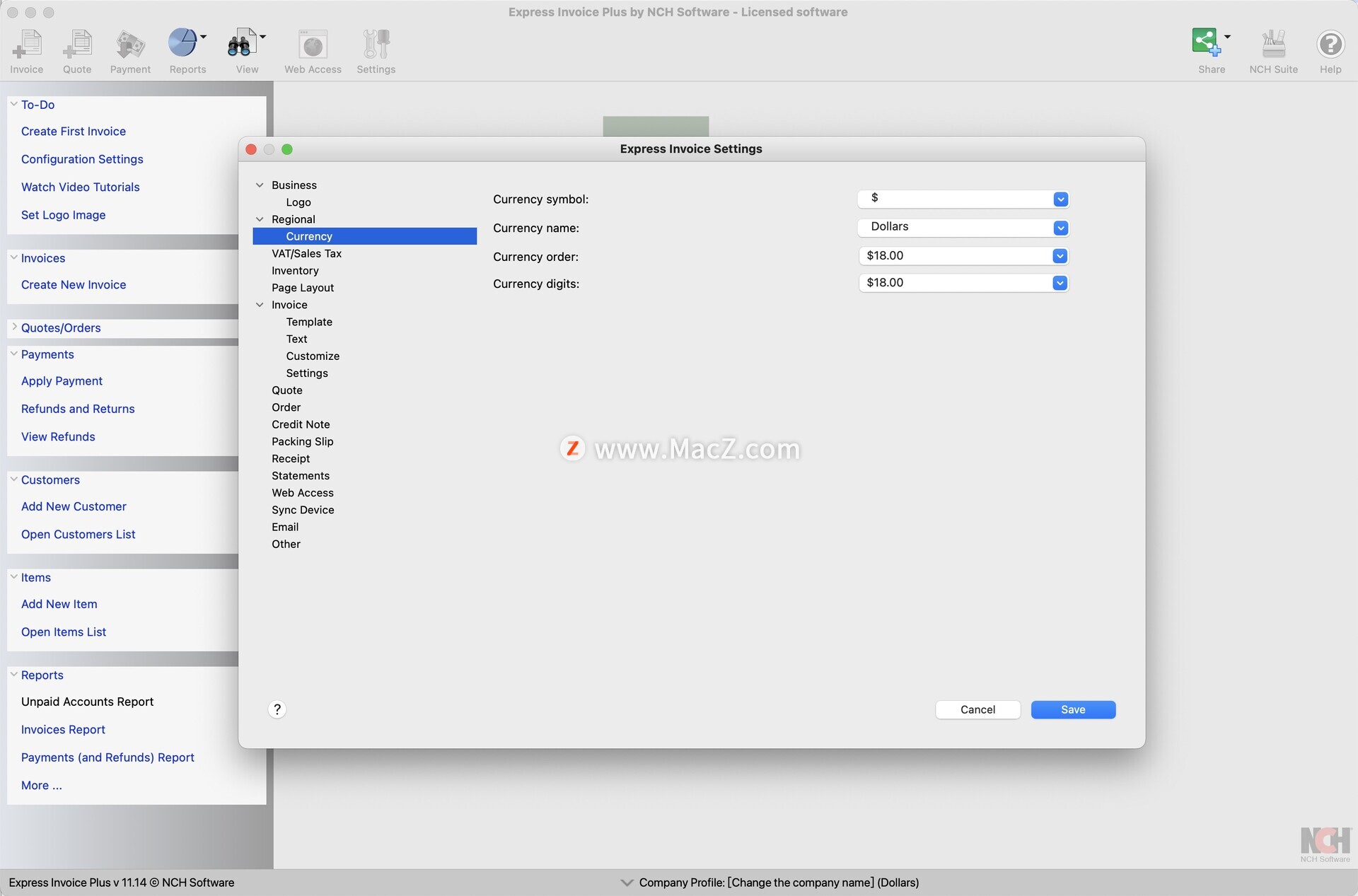Select Quote settings page

(287, 390)
